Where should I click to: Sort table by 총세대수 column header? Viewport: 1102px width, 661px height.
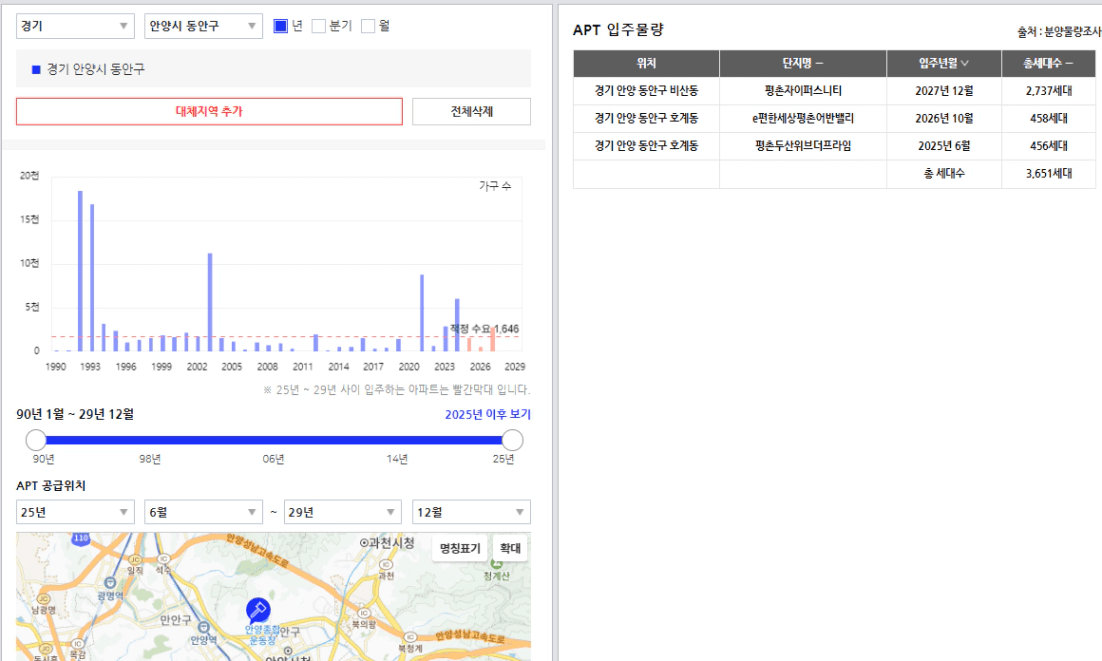click(x=1048, y=63)
